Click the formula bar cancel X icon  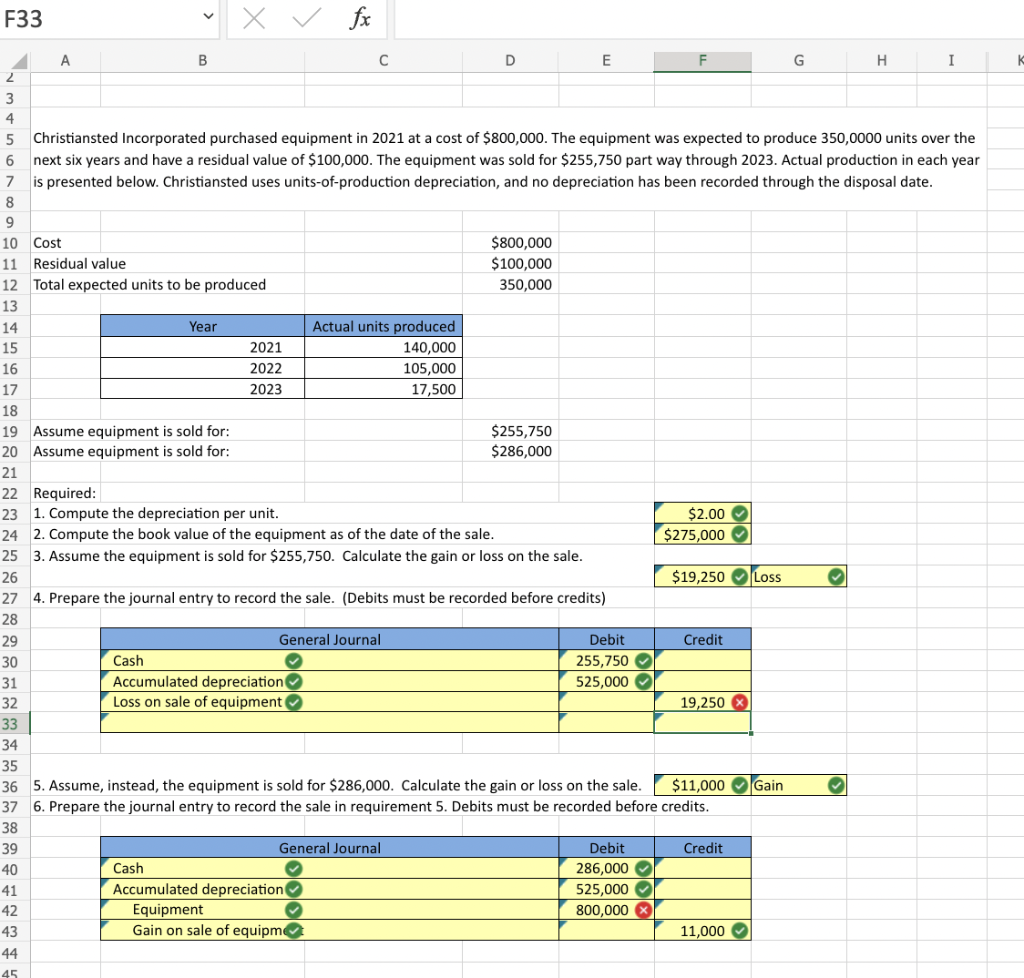coord(254,18)
